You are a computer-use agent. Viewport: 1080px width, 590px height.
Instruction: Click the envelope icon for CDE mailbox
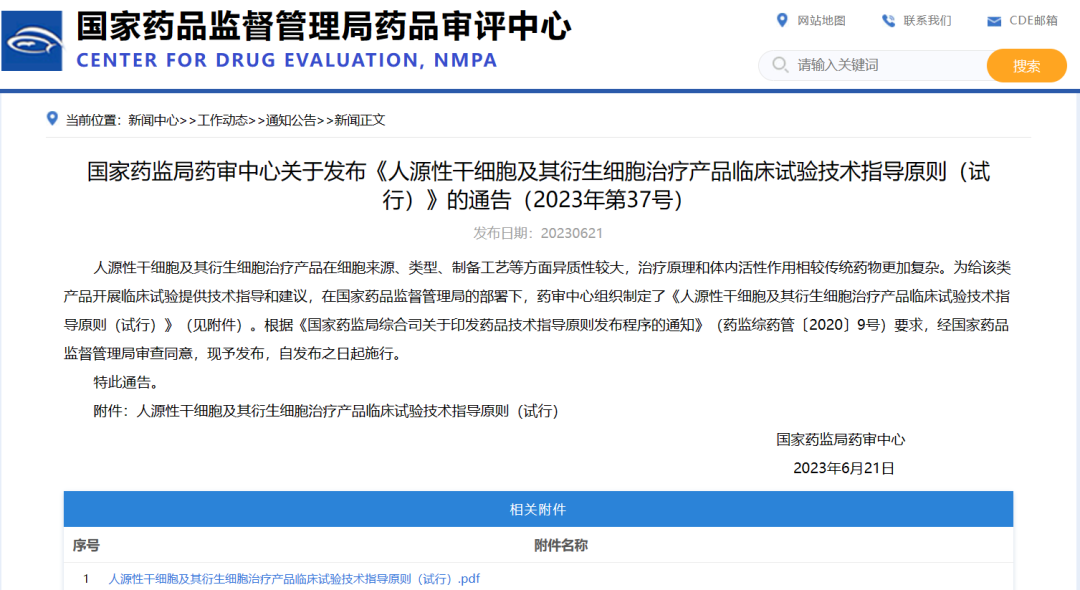994,21
